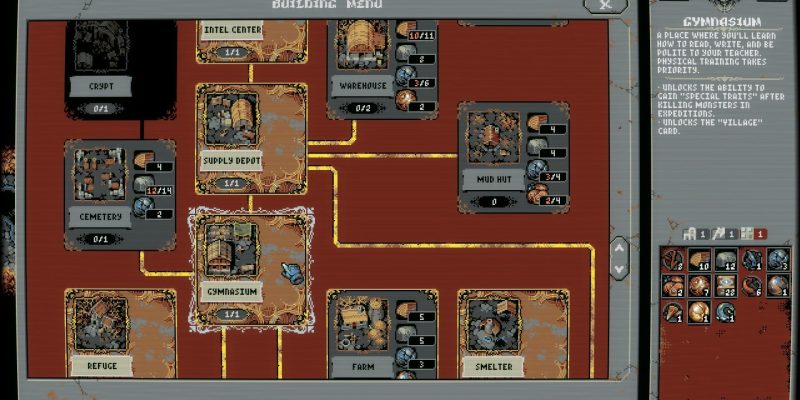Click the Warehouse 0/2 build counter
The width and height of the screenshot is (800, 400).
pos(360,109)
